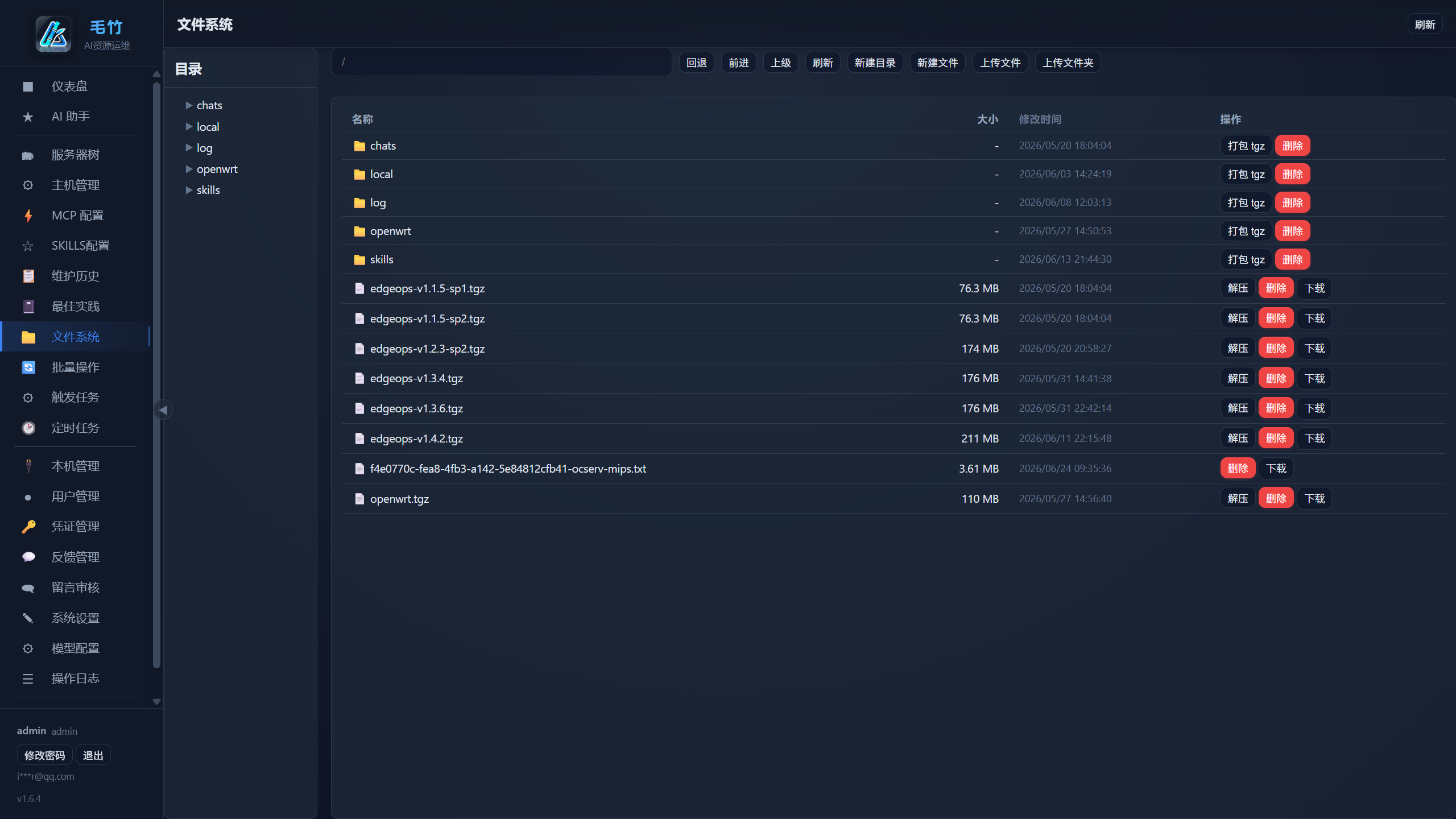Click 删除 for openwrt.tgz
This screenshot has width=1456, height=819.
[1276, 499]
